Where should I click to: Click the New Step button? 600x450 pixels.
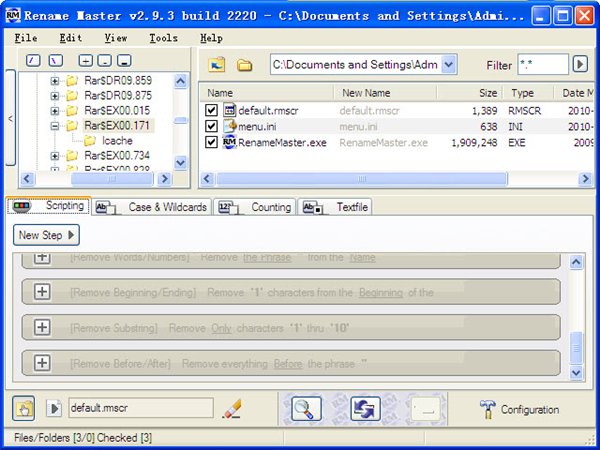tap(46, 235)
